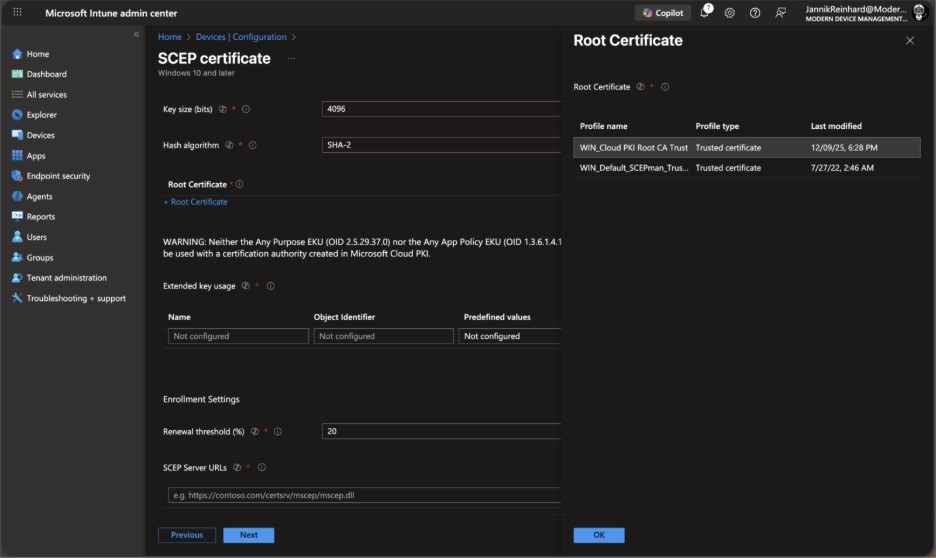Click info icon next to Key size
This screenshot has width=936, height=558.
click(246, 109)
